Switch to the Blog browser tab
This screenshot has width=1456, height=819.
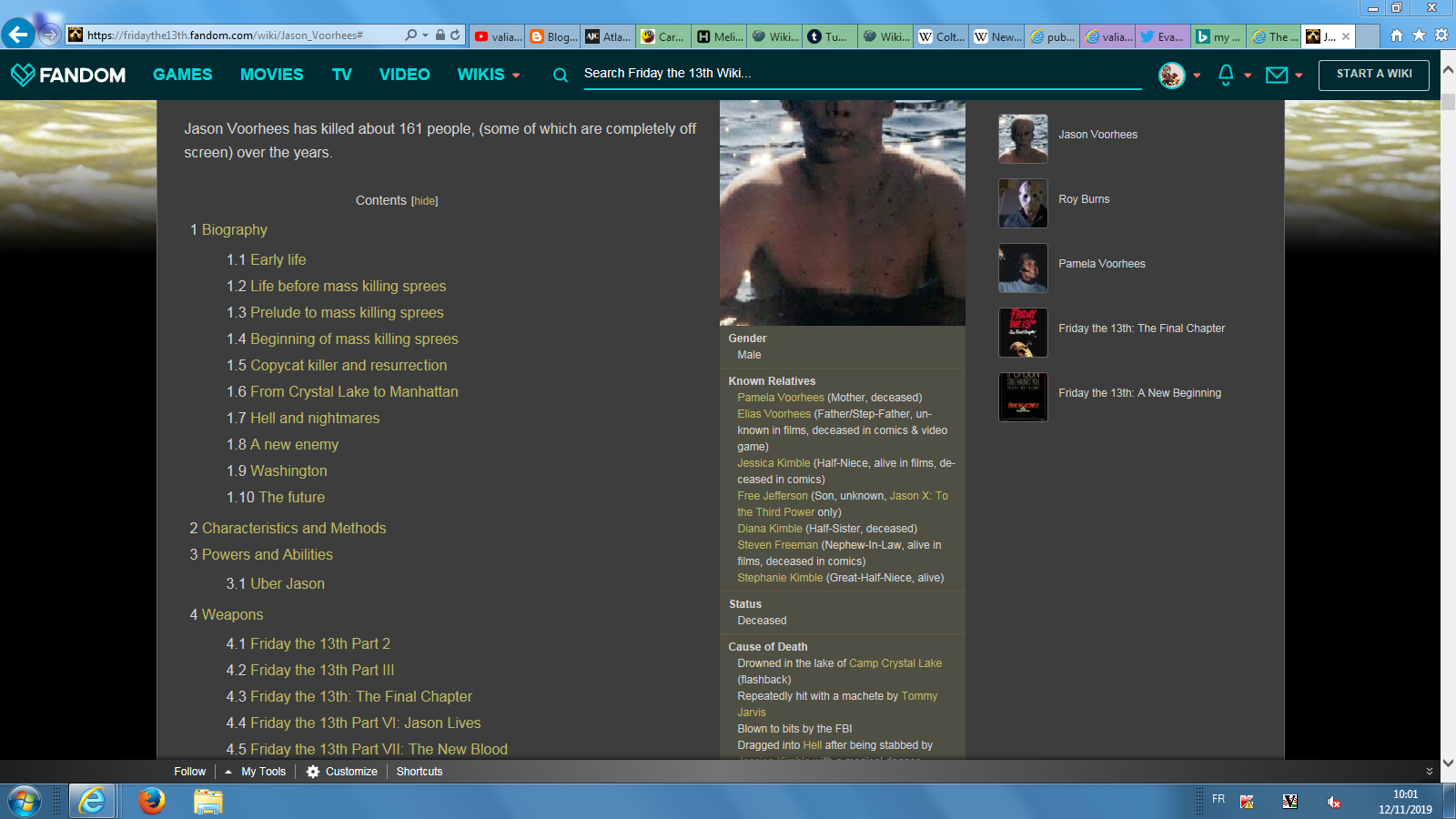click(x=552, y=36)
